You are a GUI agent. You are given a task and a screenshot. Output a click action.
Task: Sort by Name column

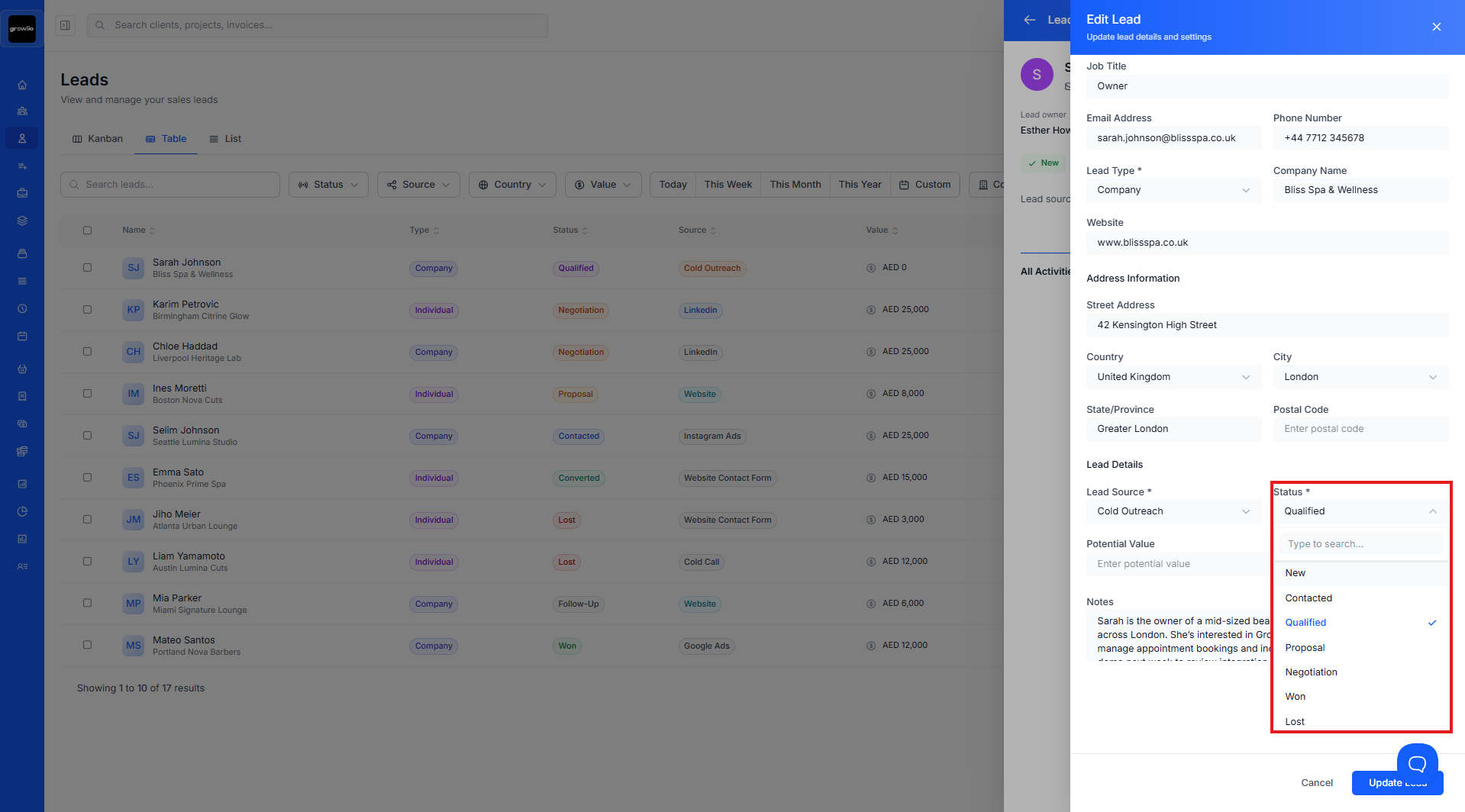coord(138,230)
